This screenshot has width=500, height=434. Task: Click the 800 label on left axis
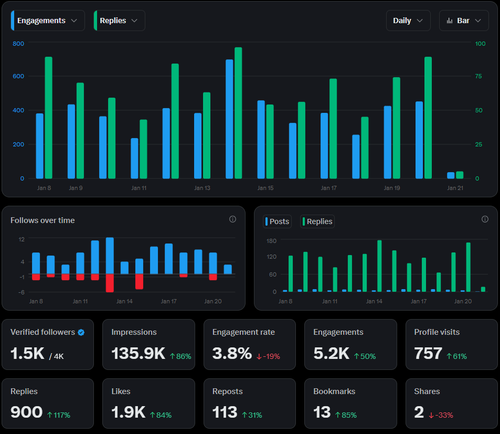point(18,44)
